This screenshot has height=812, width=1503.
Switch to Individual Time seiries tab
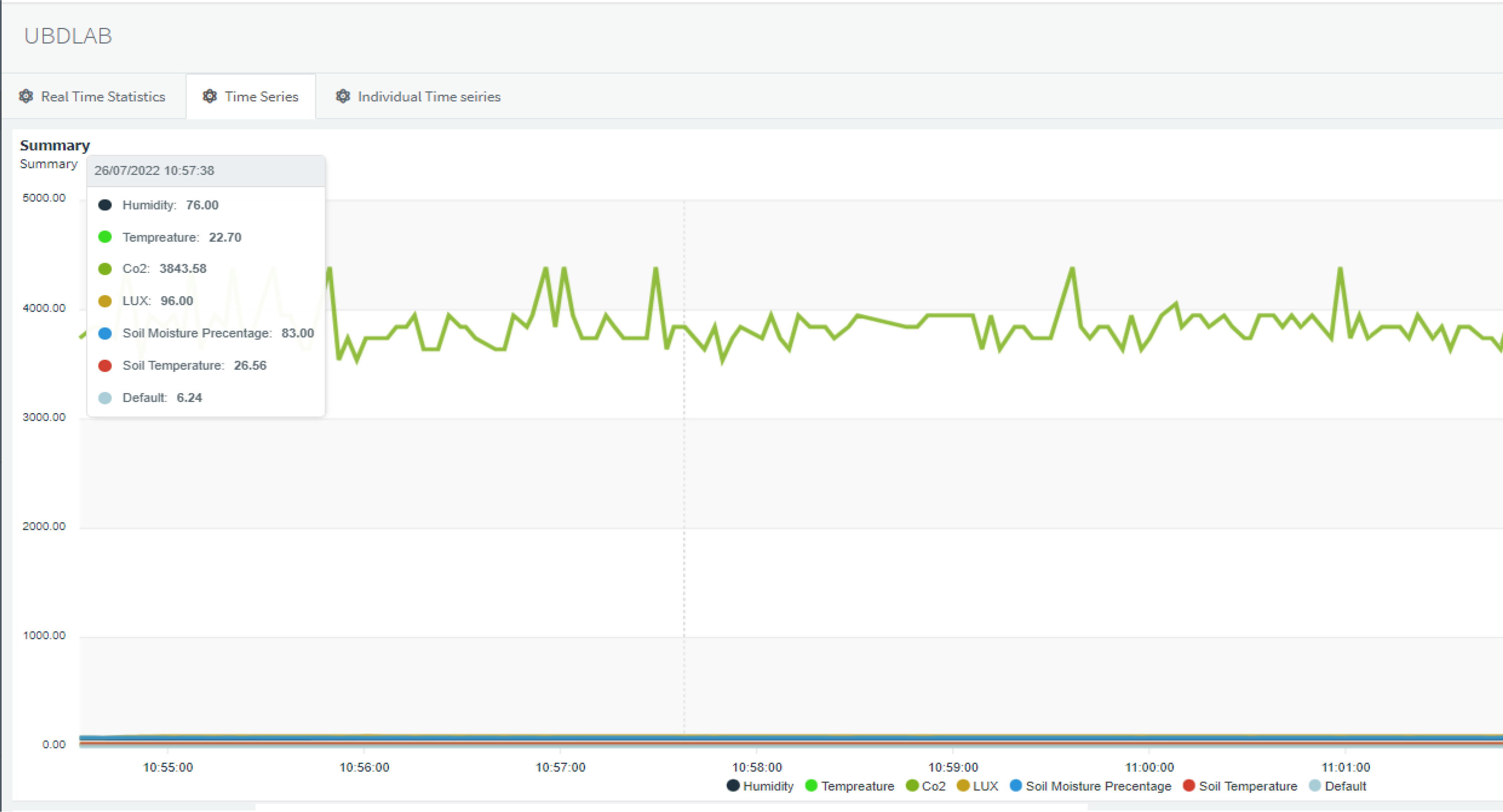pyautogui.click(x=418, y=96)
